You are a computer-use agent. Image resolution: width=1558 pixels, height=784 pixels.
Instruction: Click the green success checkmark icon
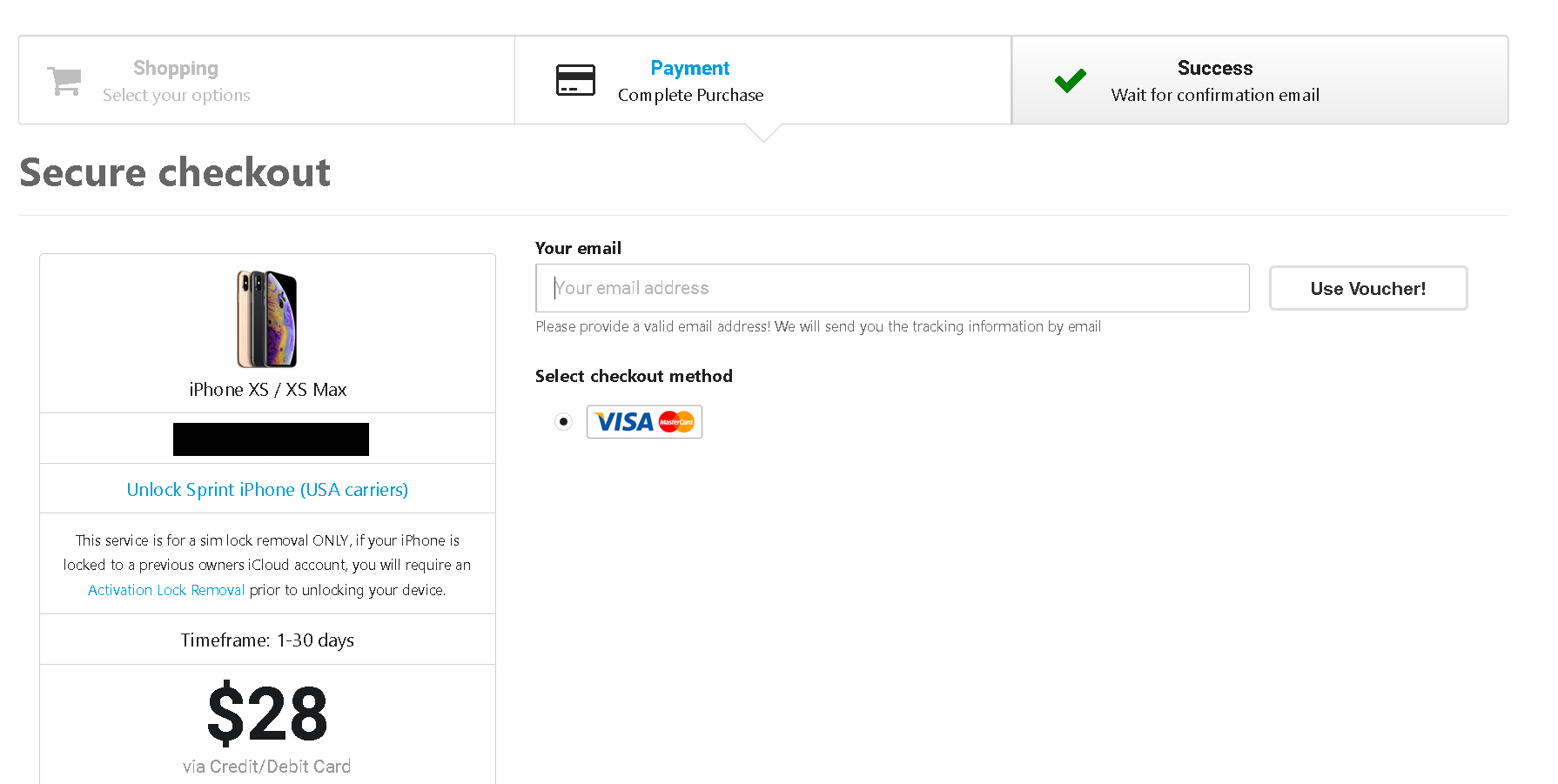1070,80
